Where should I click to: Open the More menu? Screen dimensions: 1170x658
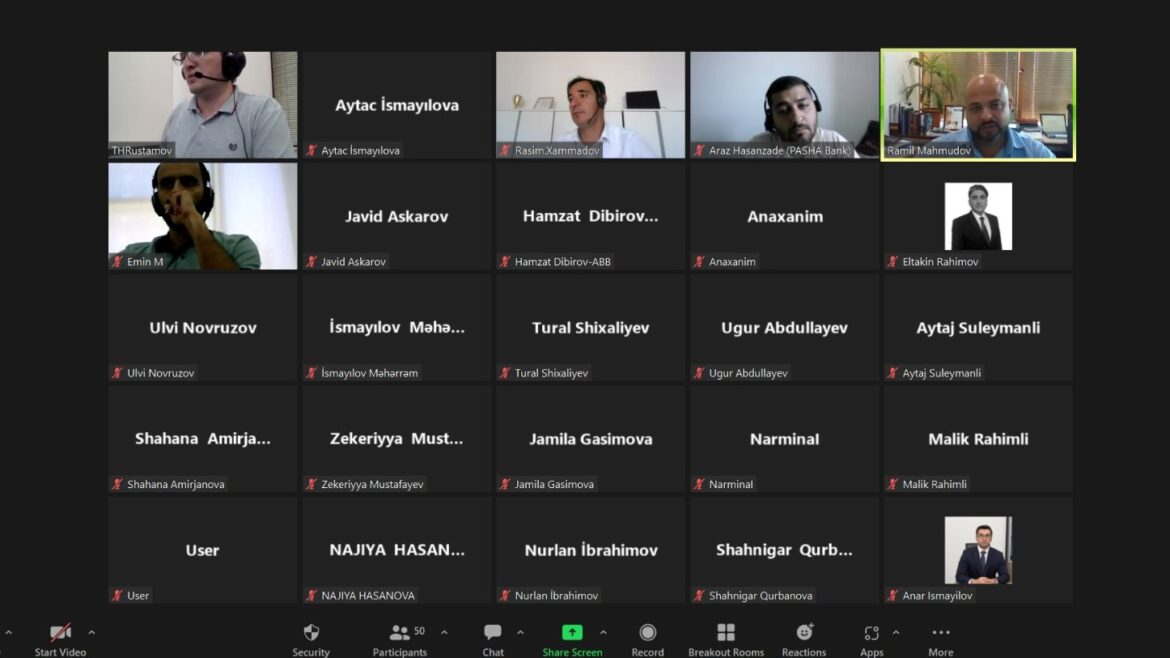(940, 633)
